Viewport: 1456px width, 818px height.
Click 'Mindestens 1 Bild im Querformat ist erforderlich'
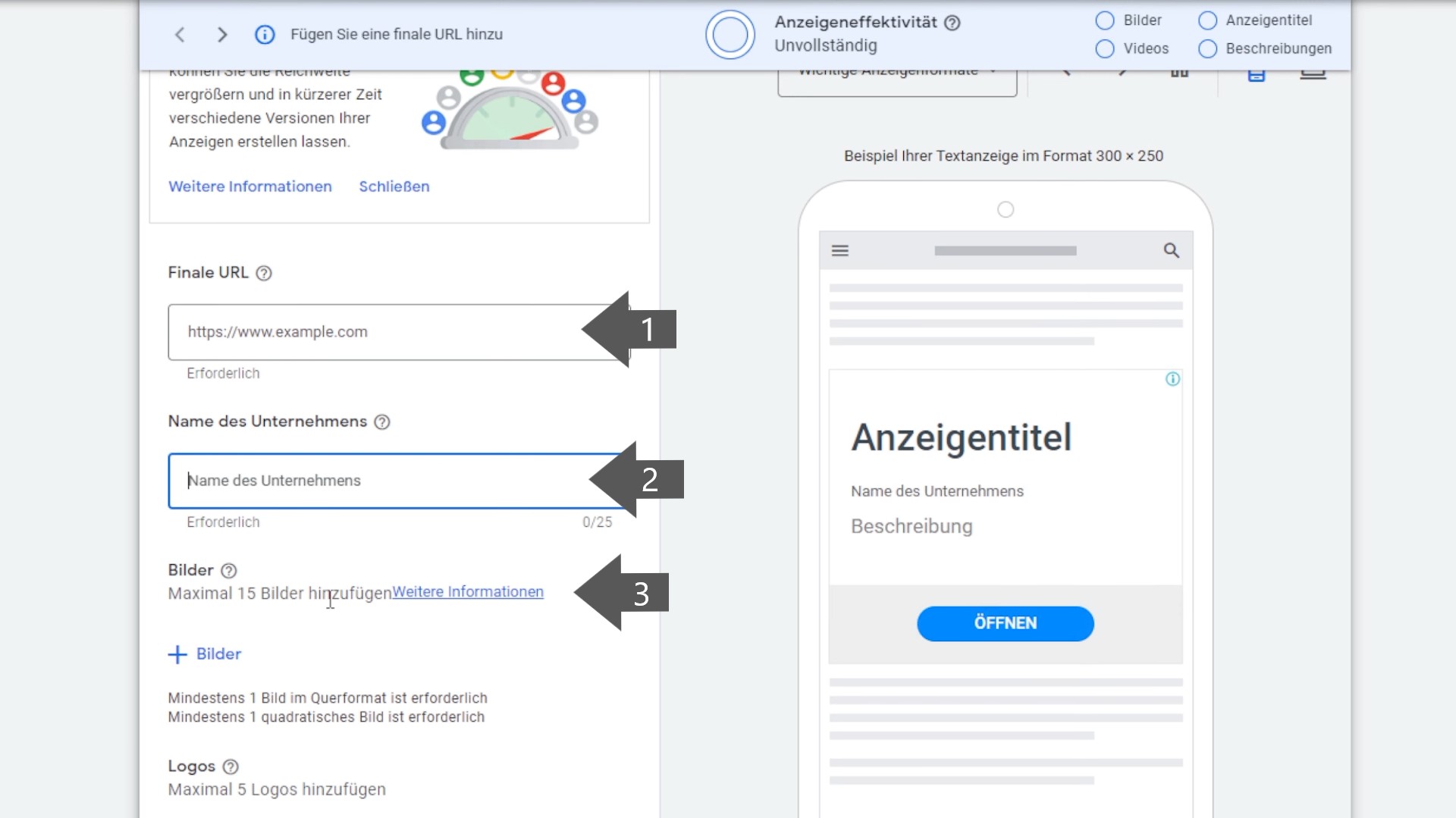328,698
